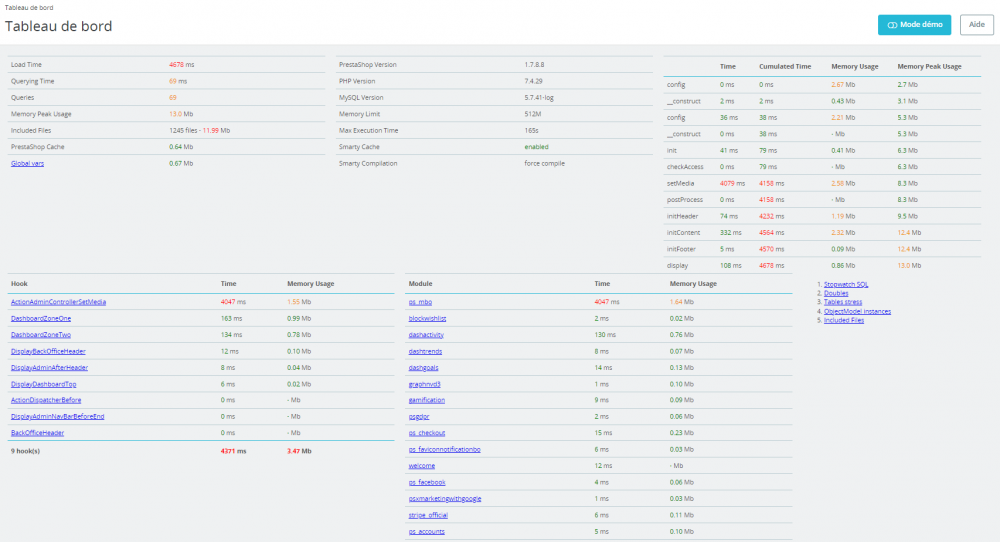This screenshot has width=1000, height=542.
Task: Open BackOfficeHeader hook link
Action: coord(37,433)
